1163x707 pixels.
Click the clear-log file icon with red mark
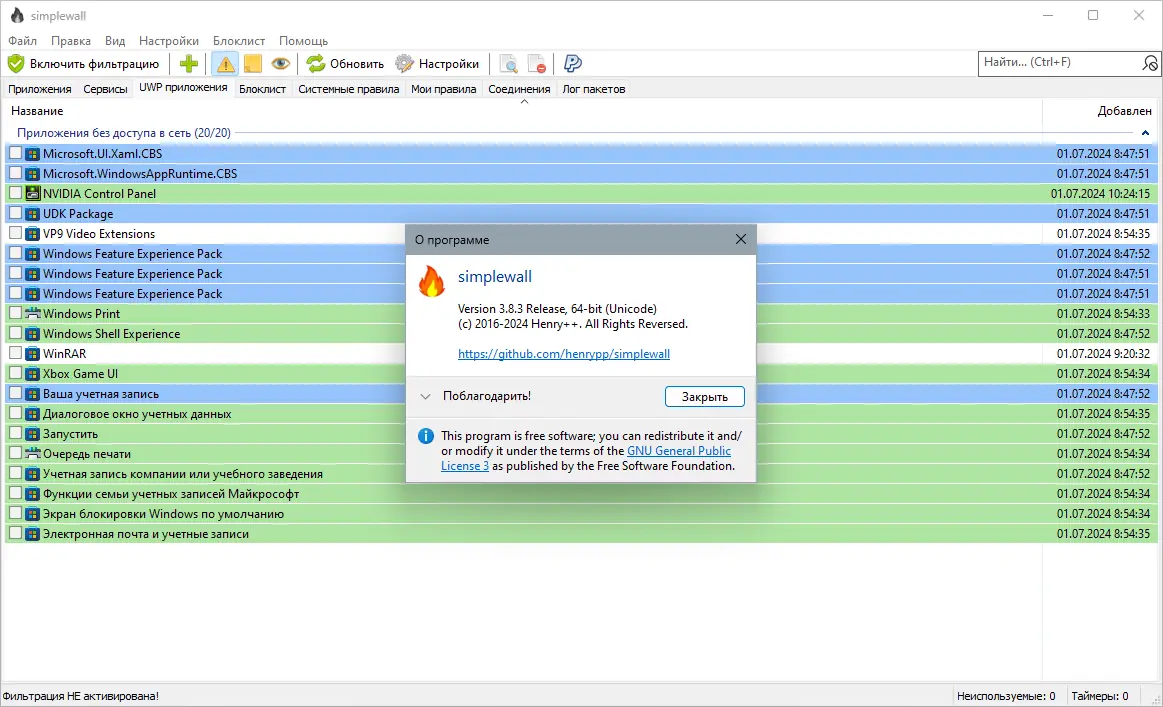pyautogui.click(x=536, y=64)
